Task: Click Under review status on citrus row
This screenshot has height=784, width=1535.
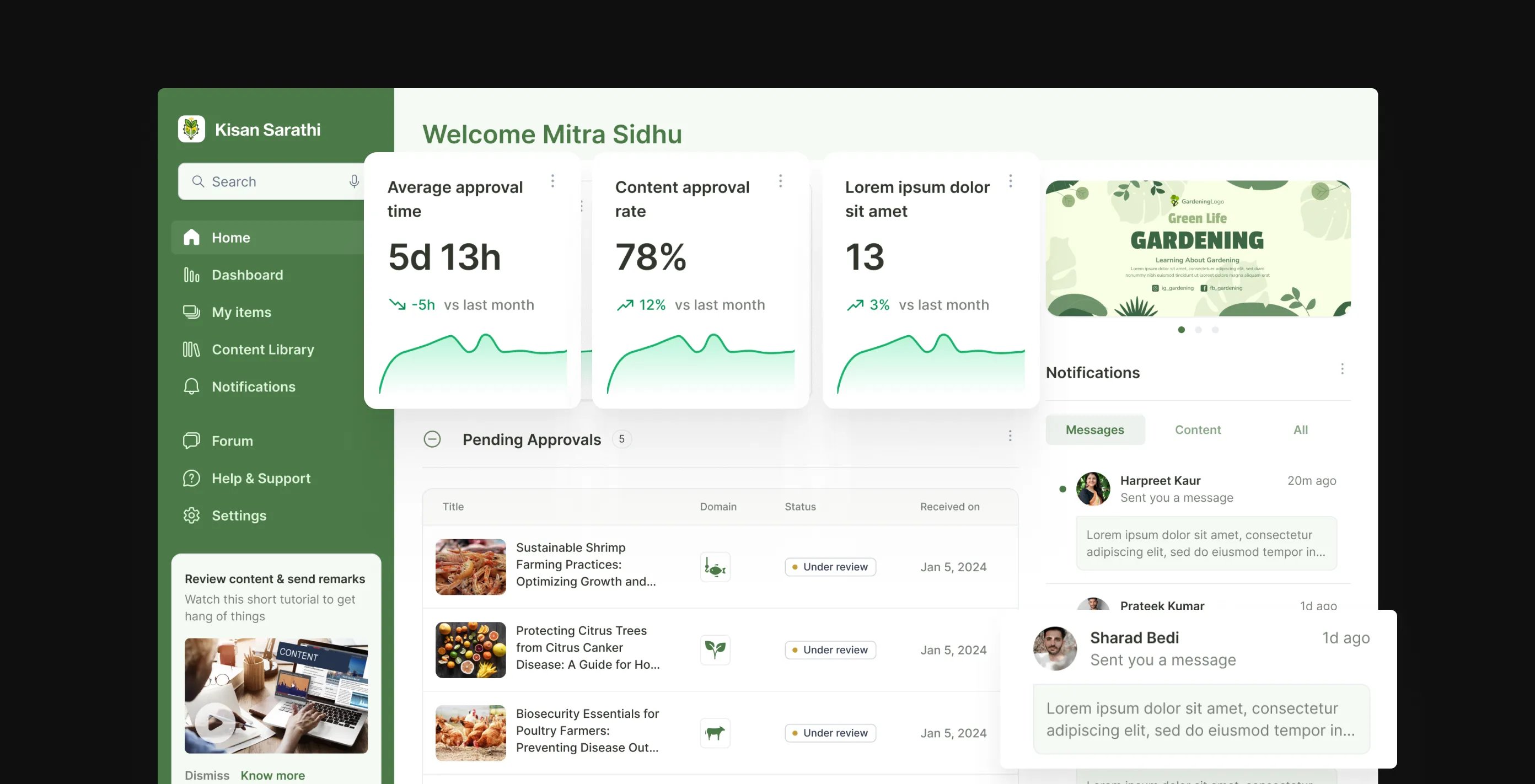Action: 830,649
